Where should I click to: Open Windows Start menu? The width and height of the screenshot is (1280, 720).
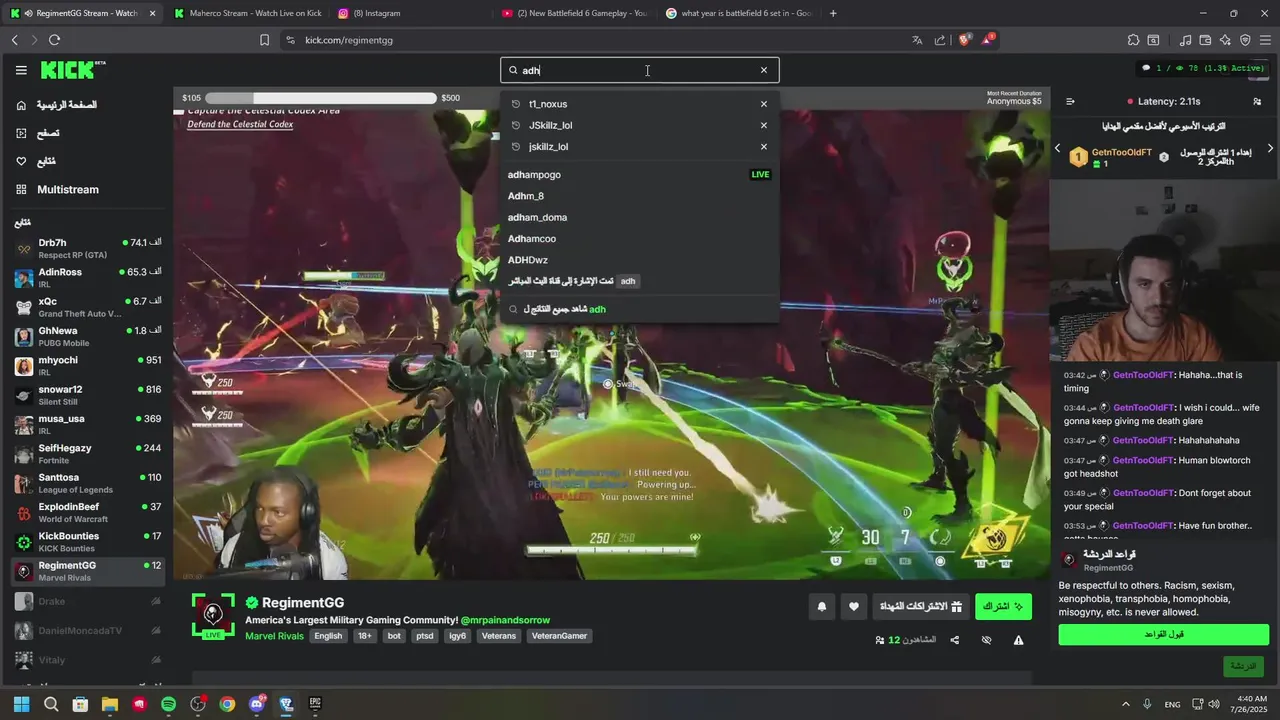tap(21, 704)
